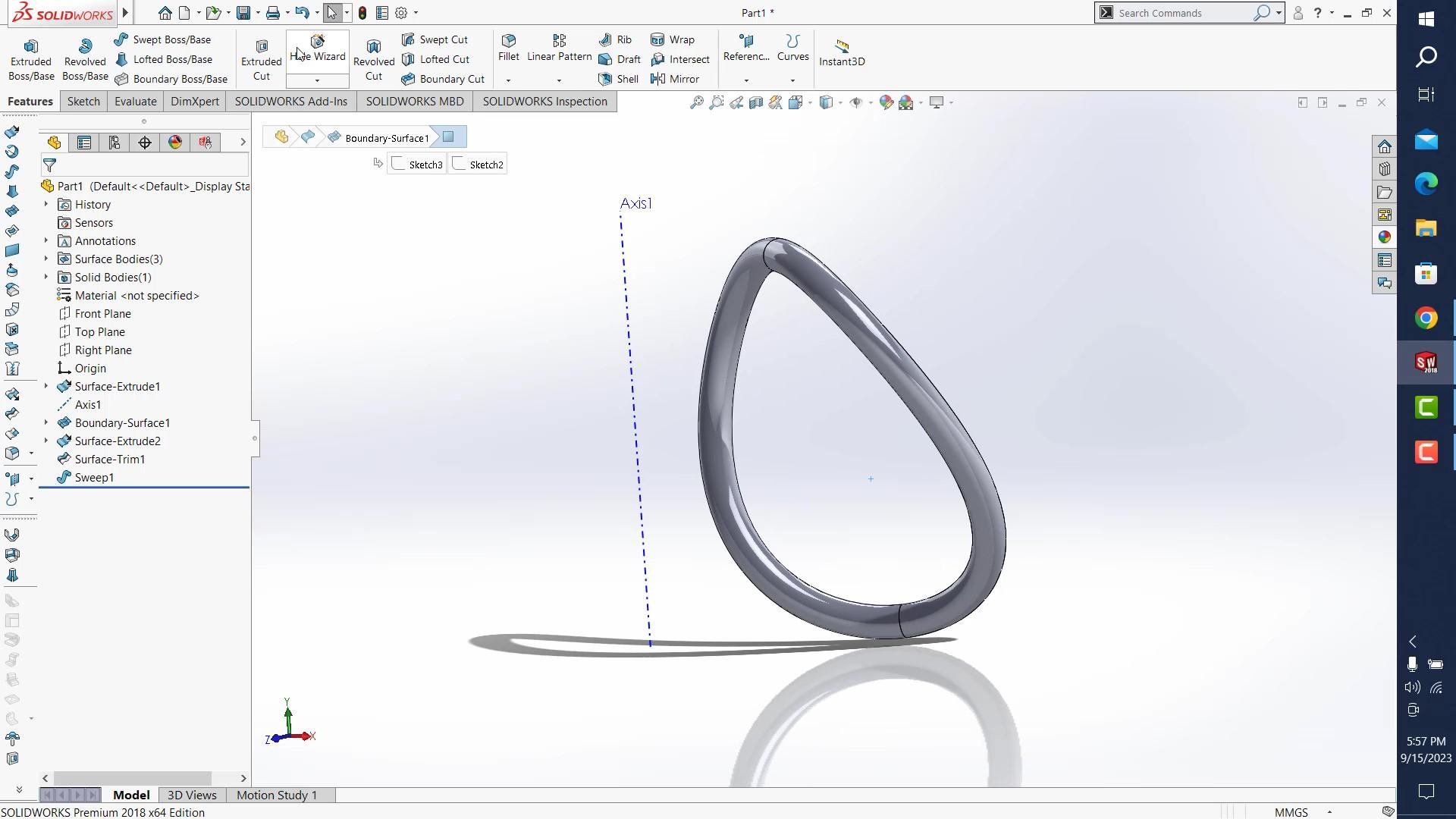Select the Revolved Cut tool
The height and width of the screenshot is (819, 1456).
tap(374, 59)
